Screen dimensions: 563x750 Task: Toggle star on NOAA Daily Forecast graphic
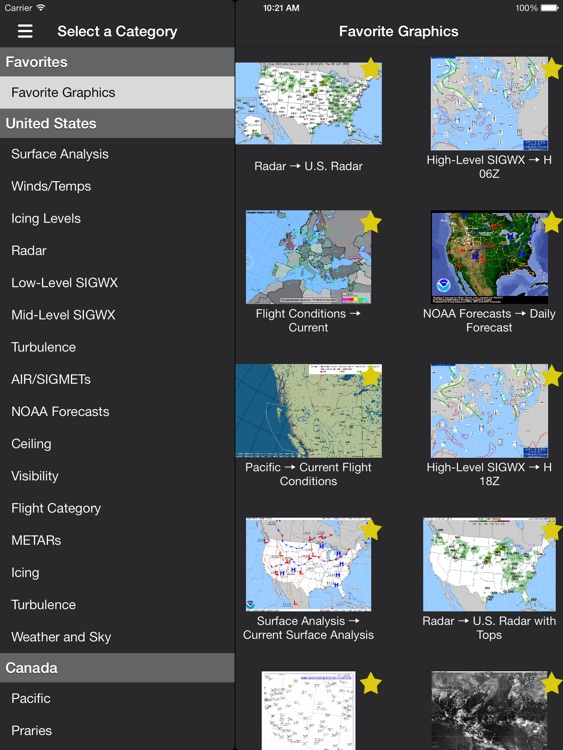point(552,222)
